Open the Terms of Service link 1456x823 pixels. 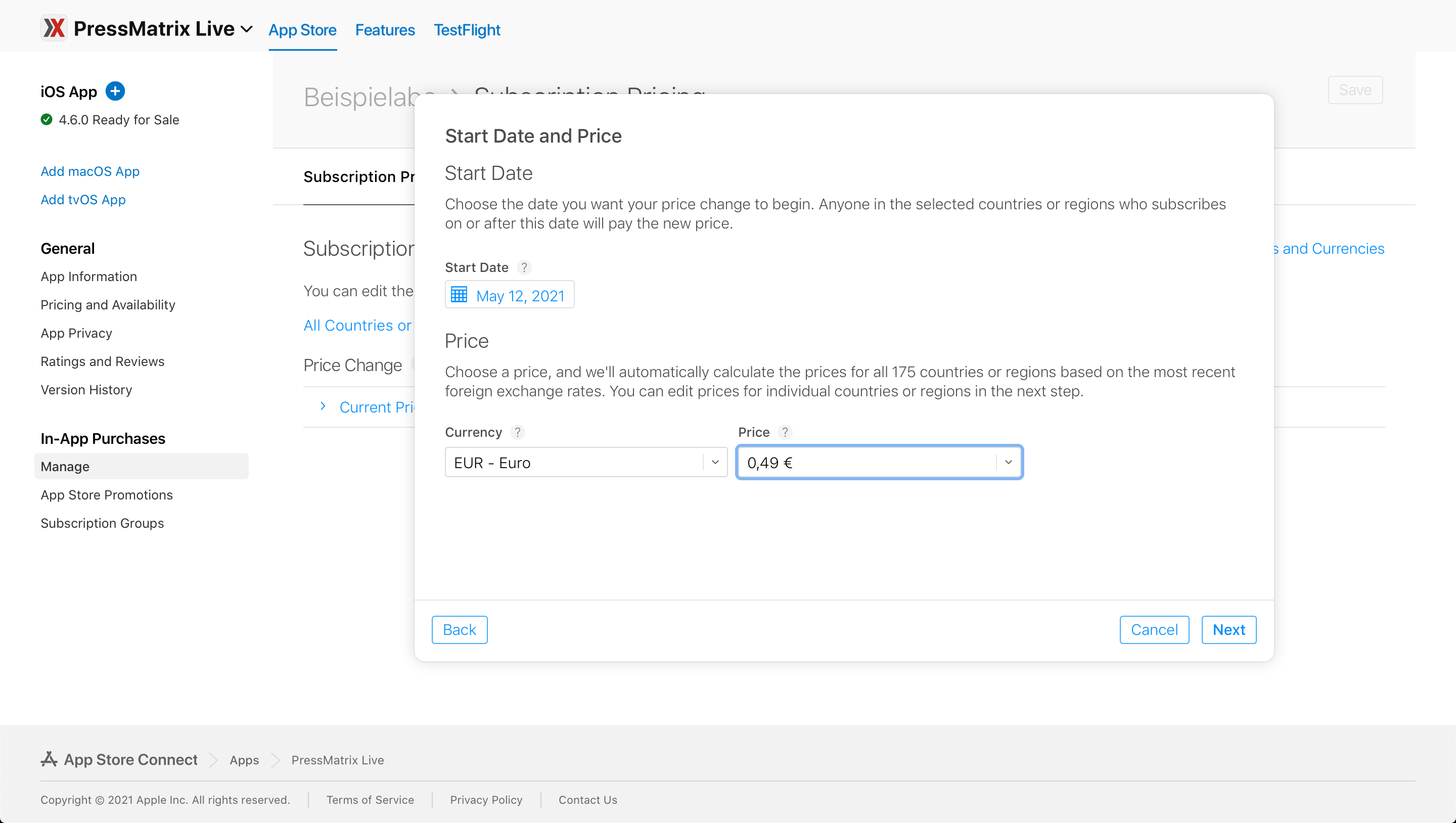click(x=370, y=800)
